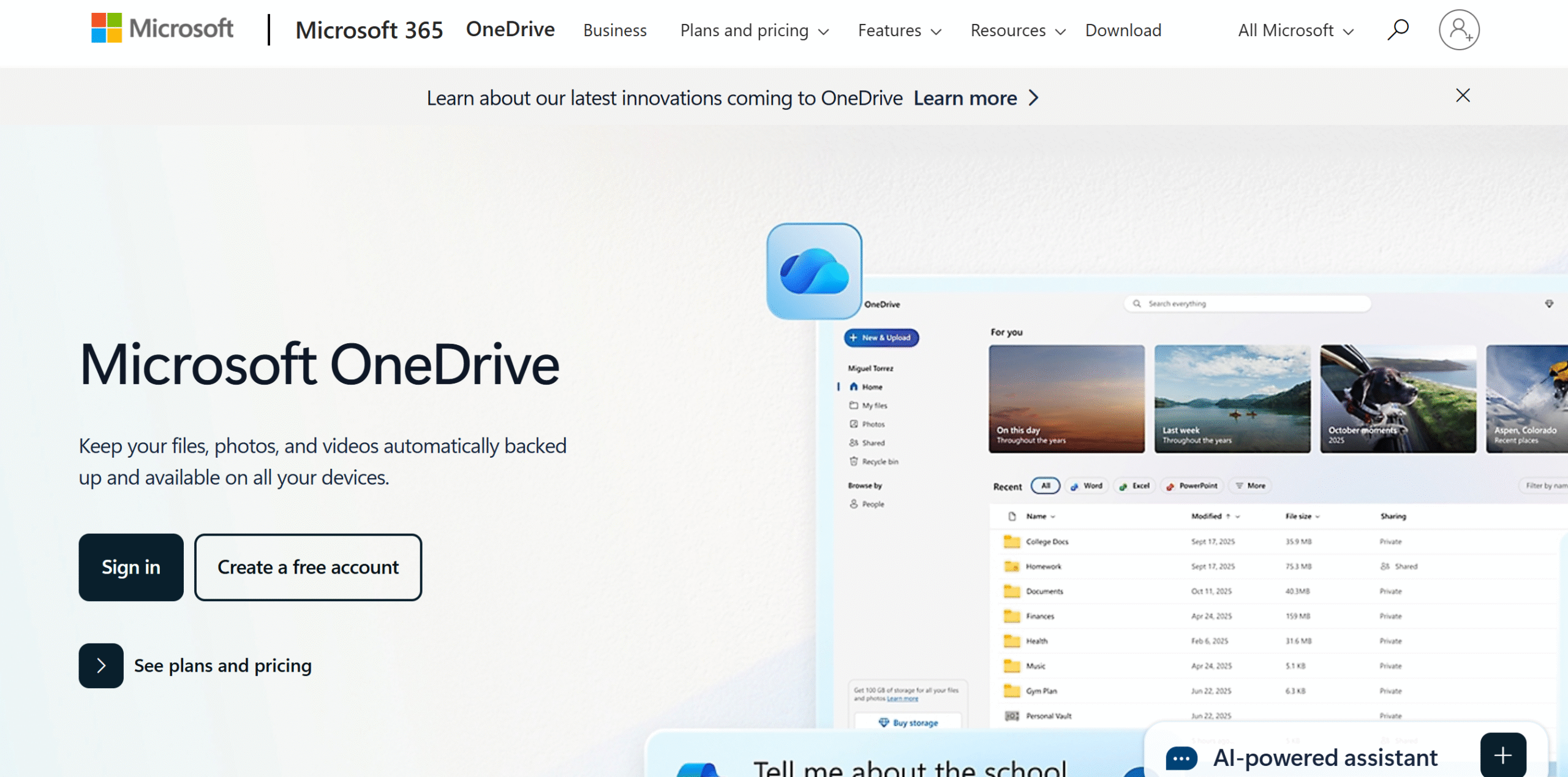The image size is (1568, 777).
Task: Click the Buy storage button
Action: coord(908,722)
